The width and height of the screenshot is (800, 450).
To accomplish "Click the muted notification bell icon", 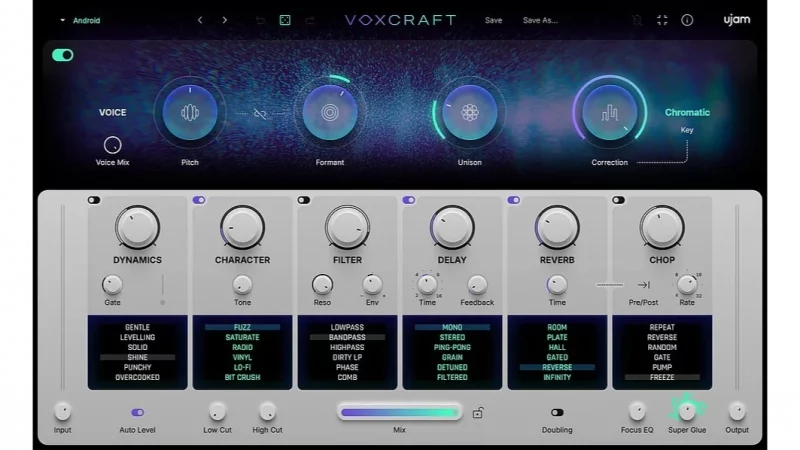I will pos(637,20).
